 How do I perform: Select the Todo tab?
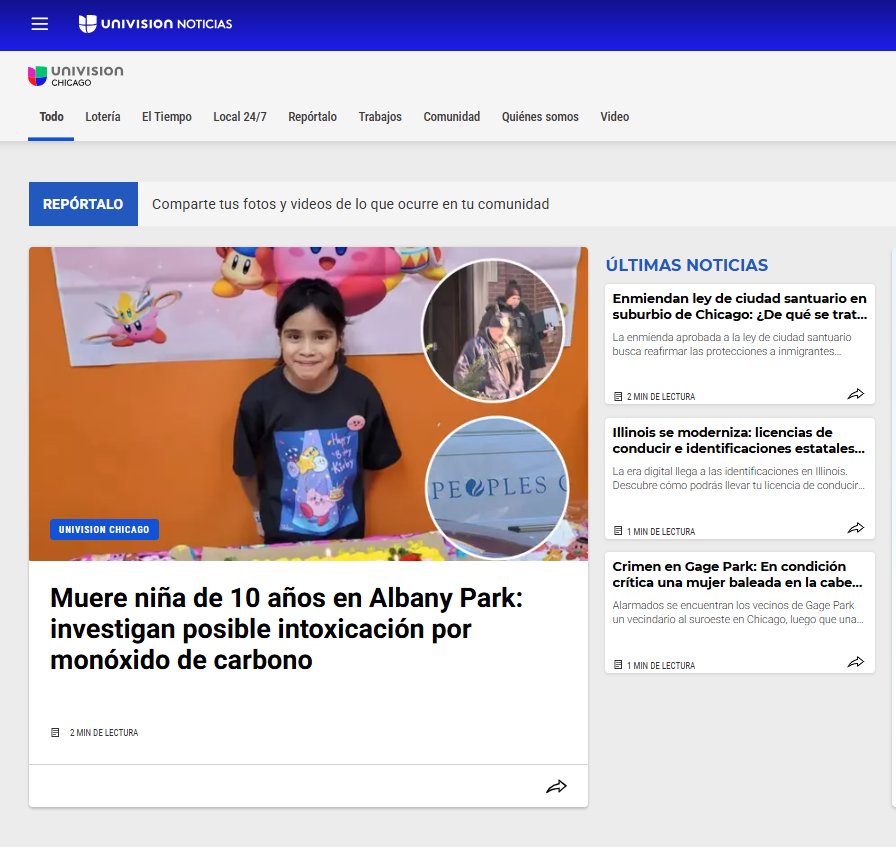click(x=51, y=117)
